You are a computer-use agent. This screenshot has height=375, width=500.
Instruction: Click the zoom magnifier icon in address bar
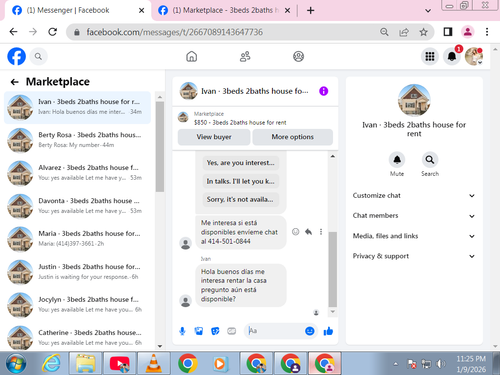pyautogui.click(x=384, y=32)
